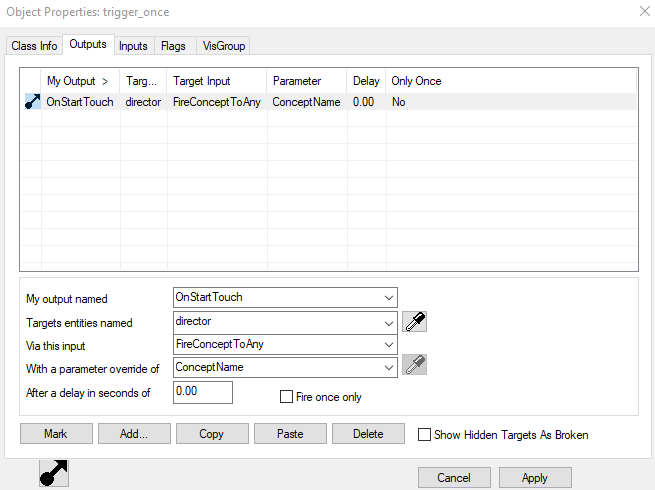
Task: Enable the Fire once only checkbox
Action: [287, 397]
